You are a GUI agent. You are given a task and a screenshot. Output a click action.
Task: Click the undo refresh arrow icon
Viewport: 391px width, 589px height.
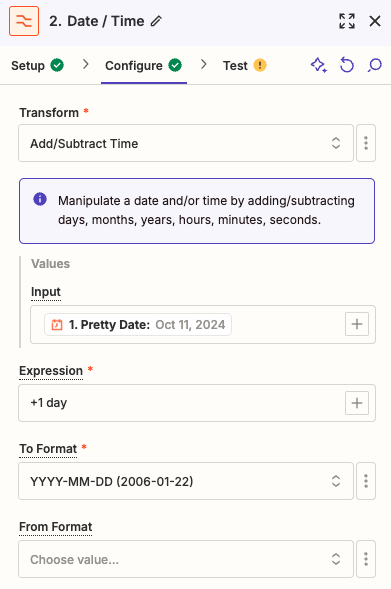[x=347, y=65]
